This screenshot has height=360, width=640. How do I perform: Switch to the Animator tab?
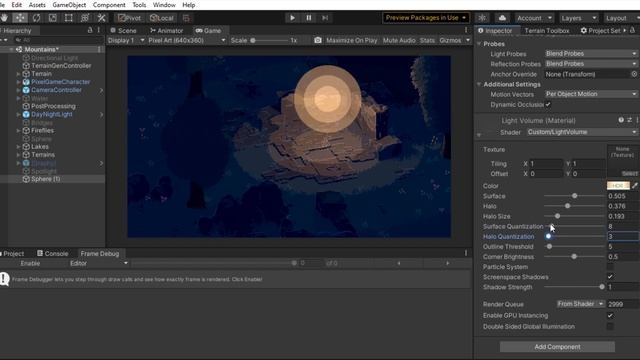coord(167,31)
